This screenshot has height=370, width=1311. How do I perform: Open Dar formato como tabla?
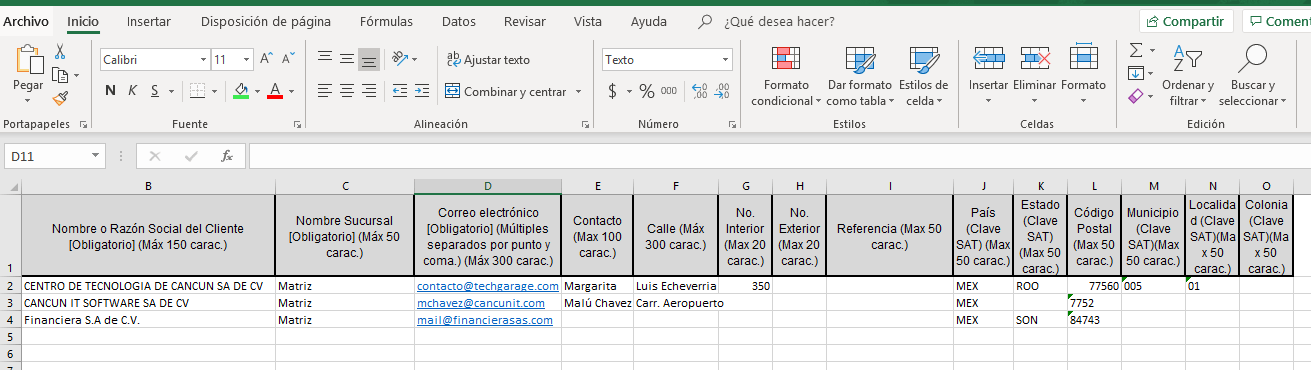(859, 76)
